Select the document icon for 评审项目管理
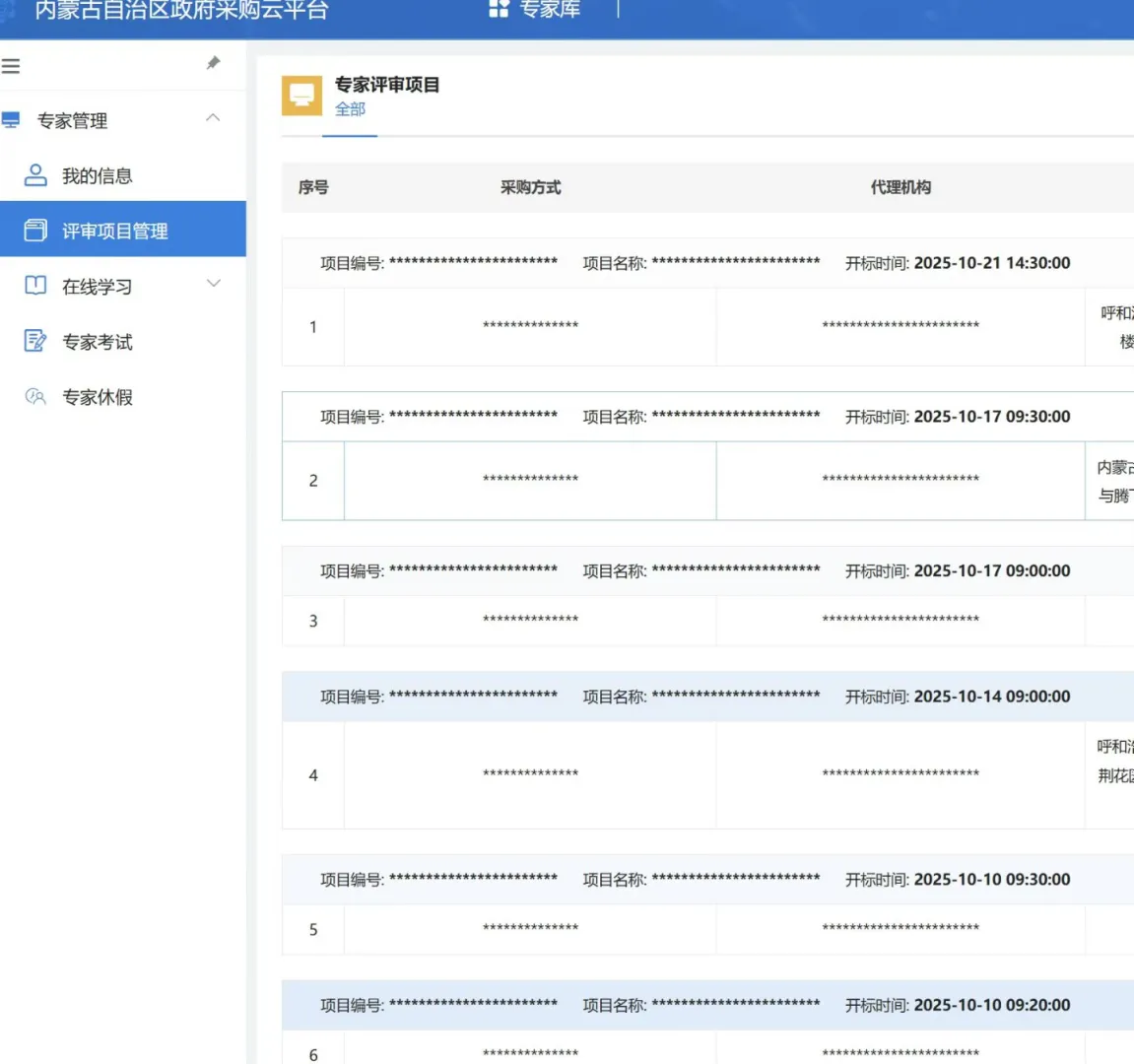1134x1064 pixels. tap(35, 229)
